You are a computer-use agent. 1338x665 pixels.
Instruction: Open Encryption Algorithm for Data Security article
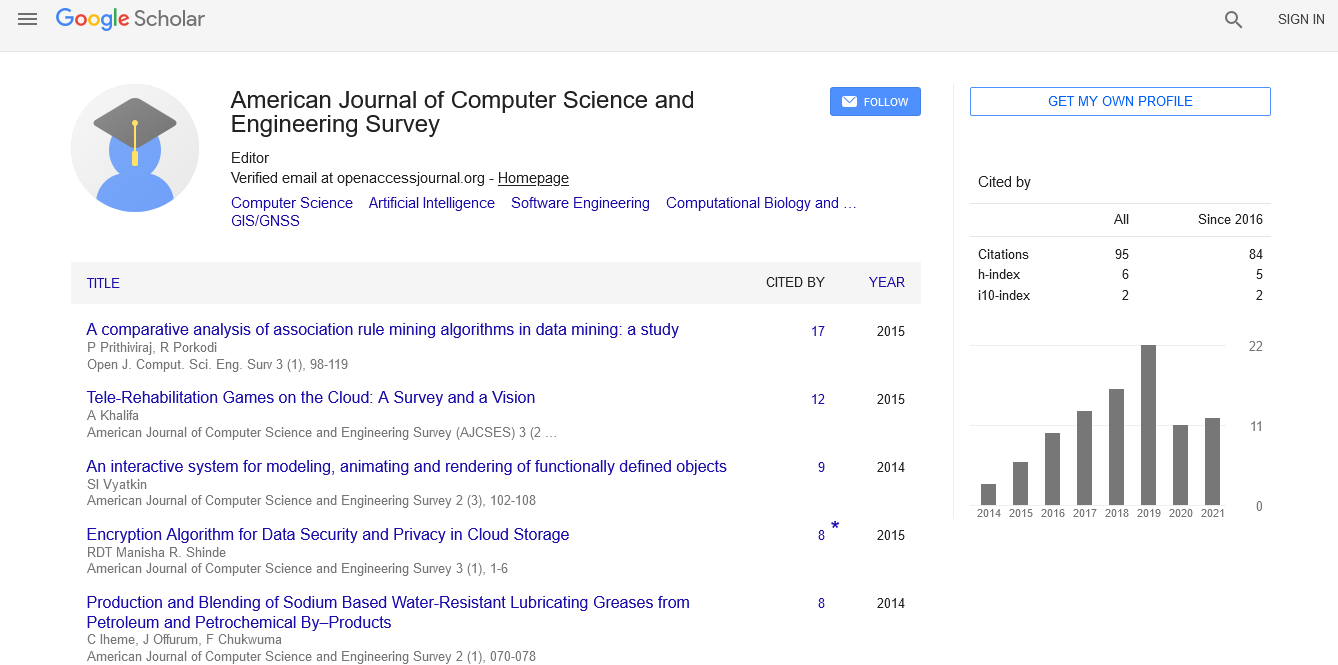[327, 535]
